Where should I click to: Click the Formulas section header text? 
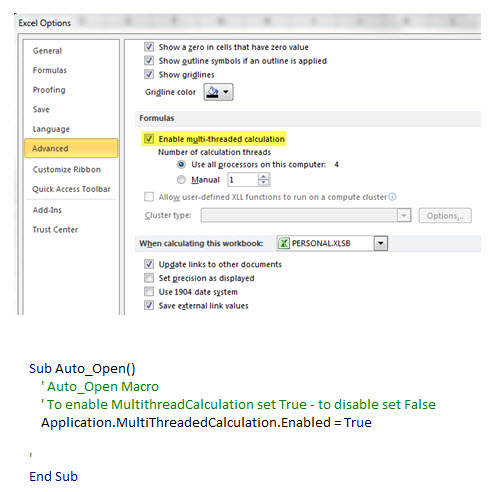click(x=157, y=118)
